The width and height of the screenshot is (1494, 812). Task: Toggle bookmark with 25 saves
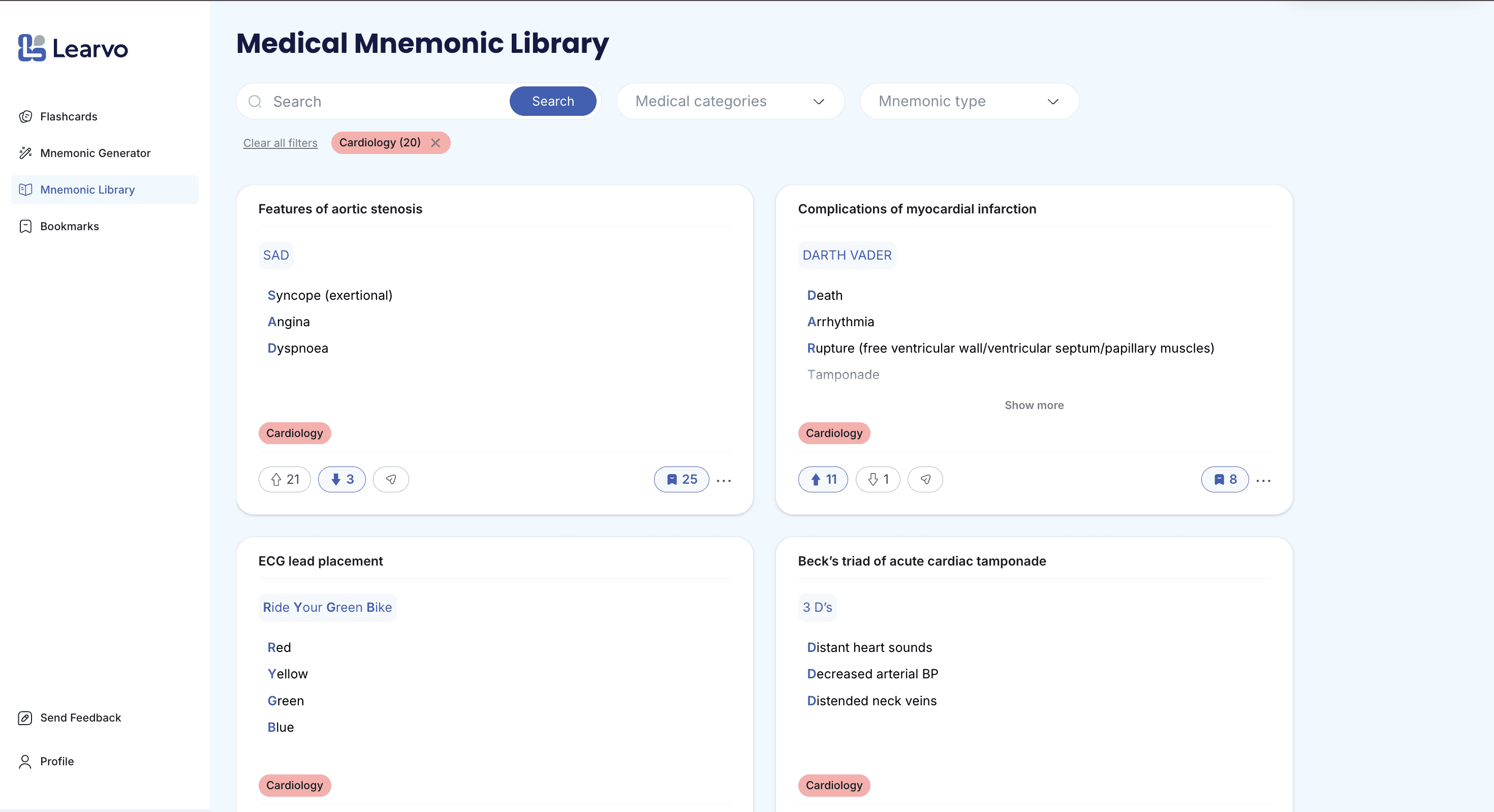point(681,480)
